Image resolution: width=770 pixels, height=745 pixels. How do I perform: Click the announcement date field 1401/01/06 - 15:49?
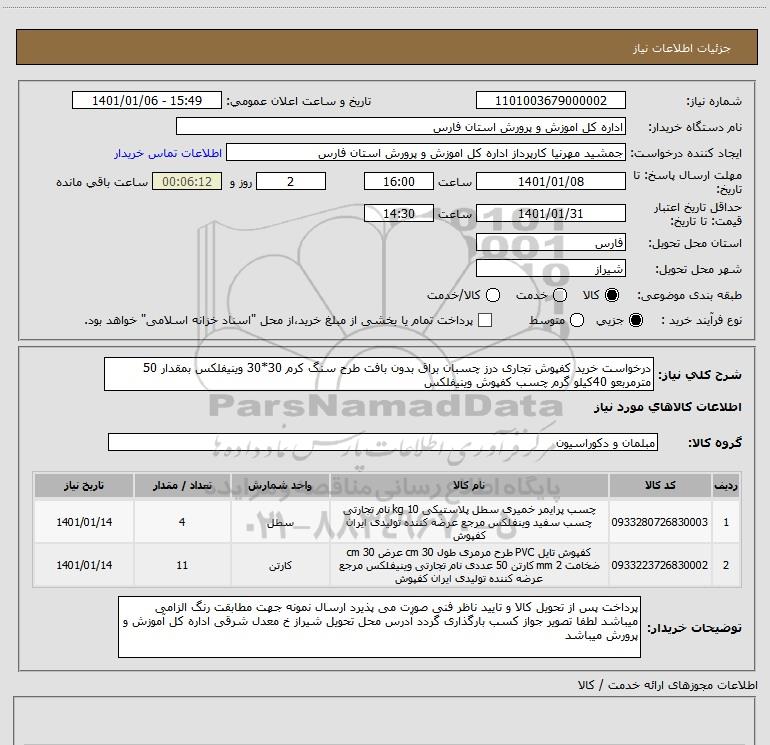147,101
